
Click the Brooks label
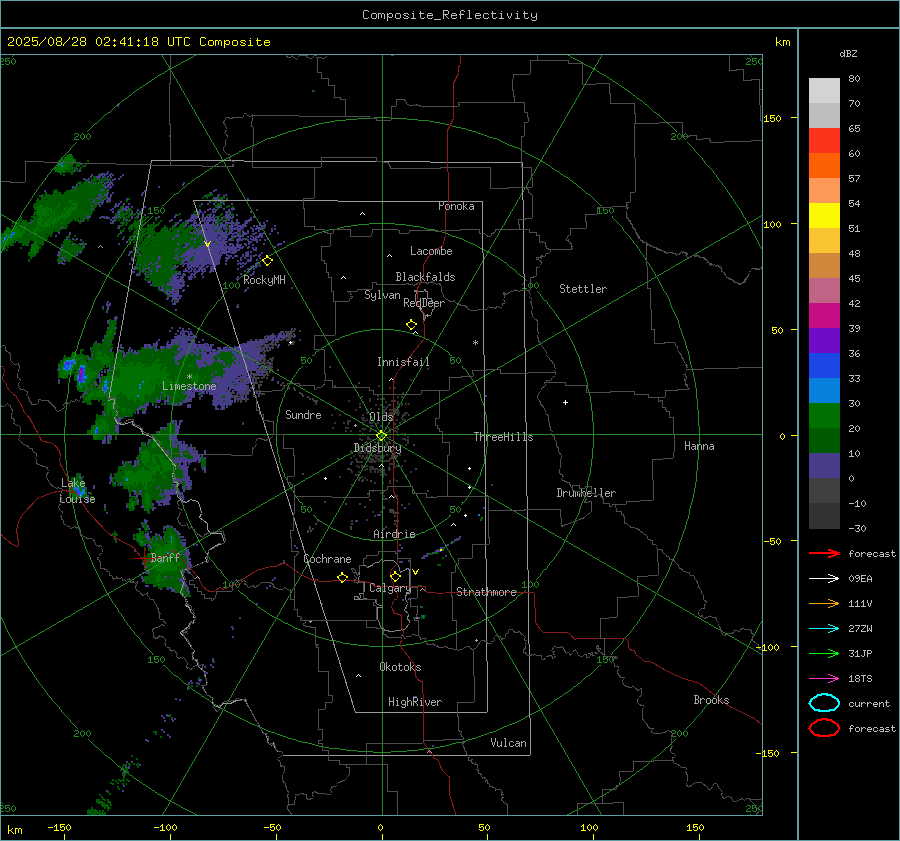pyautogui.click(x=711, y=700)
